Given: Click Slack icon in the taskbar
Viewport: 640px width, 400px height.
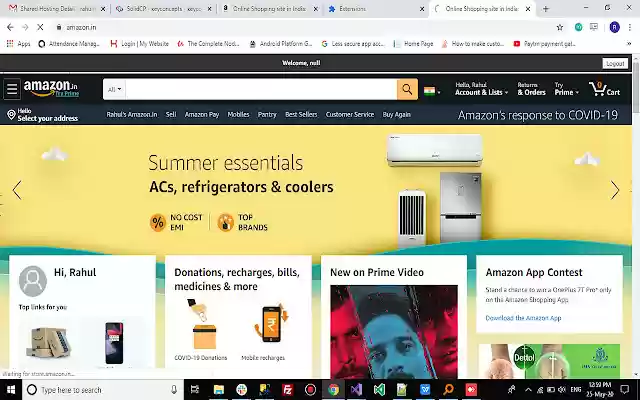Looking at the screenshot, I should (x=242, y=390).
